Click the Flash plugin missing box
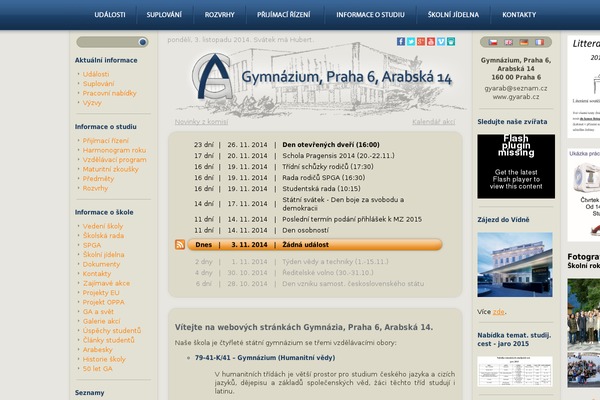The width and height of the screenshot is (600, 400). coord(516,167)
